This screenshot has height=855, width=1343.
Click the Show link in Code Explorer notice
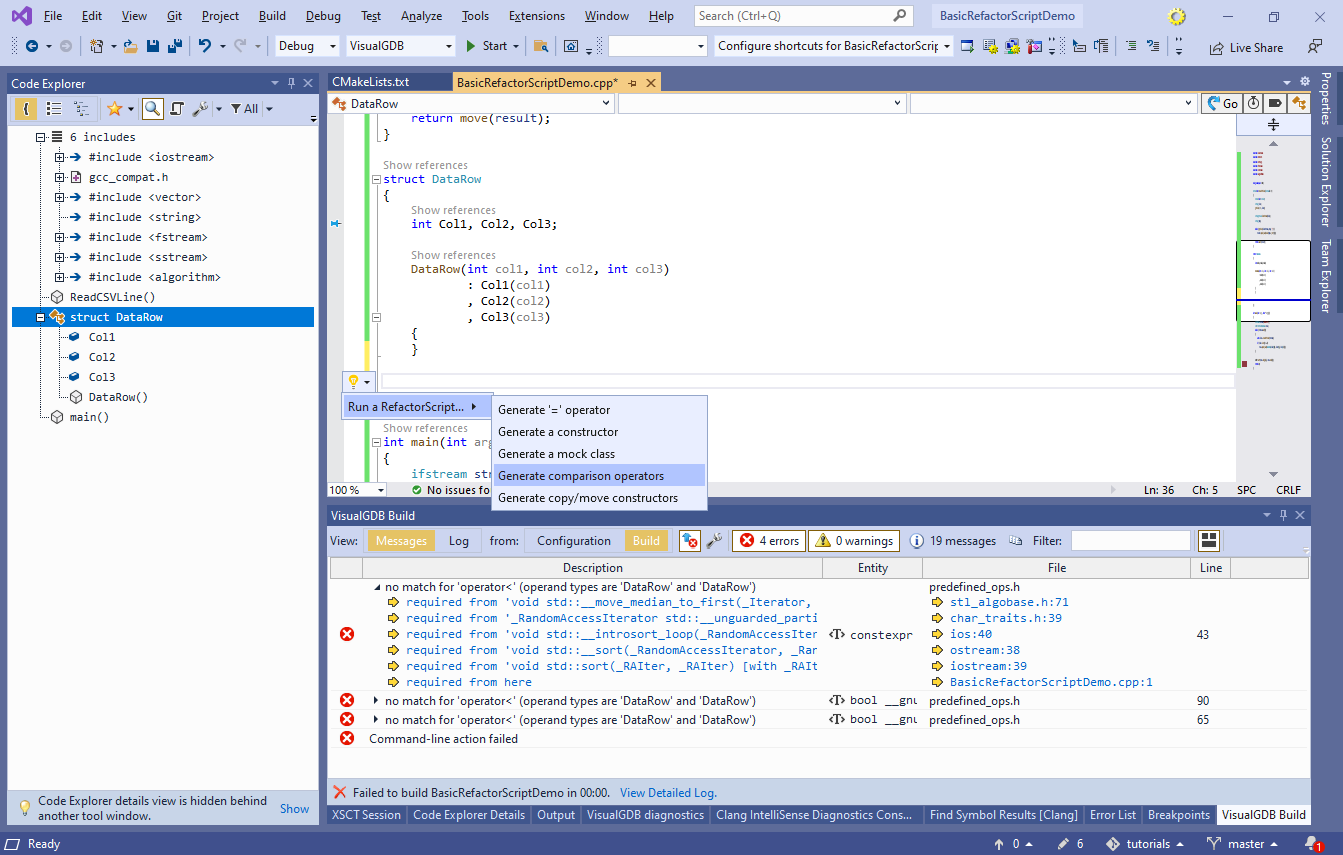click(x=294, y=808)
